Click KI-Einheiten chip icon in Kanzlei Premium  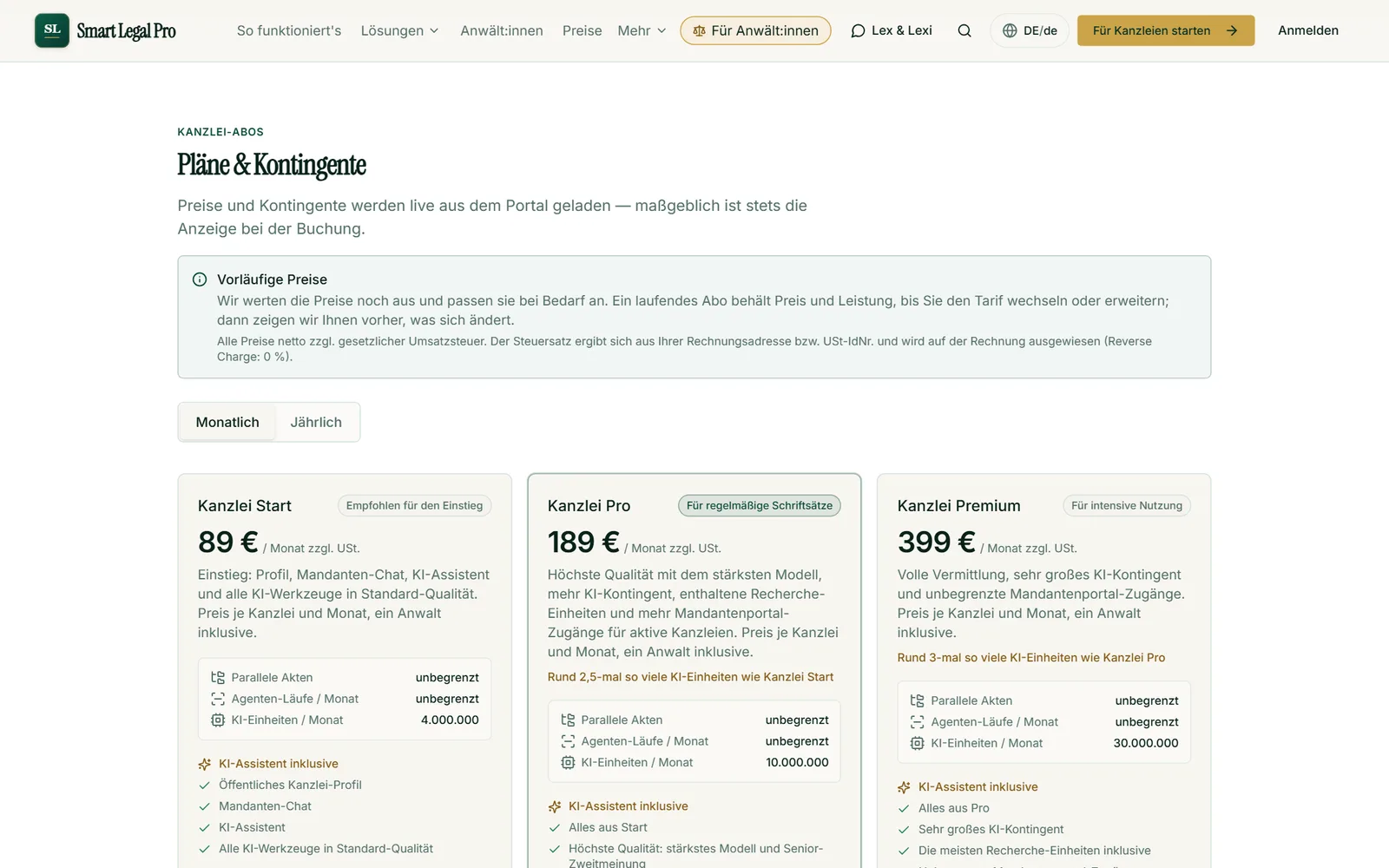pyautogui.click(x=918, y=744)
